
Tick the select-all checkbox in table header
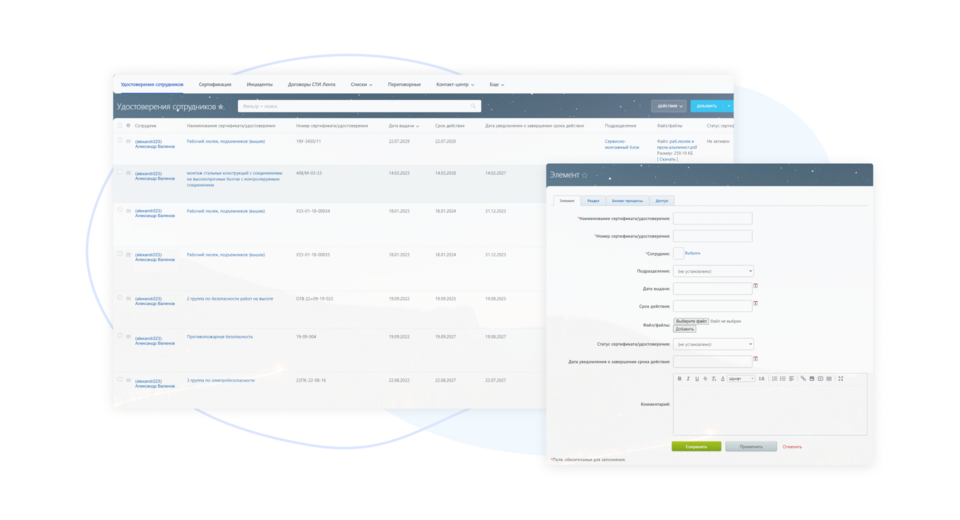(120, 126)
